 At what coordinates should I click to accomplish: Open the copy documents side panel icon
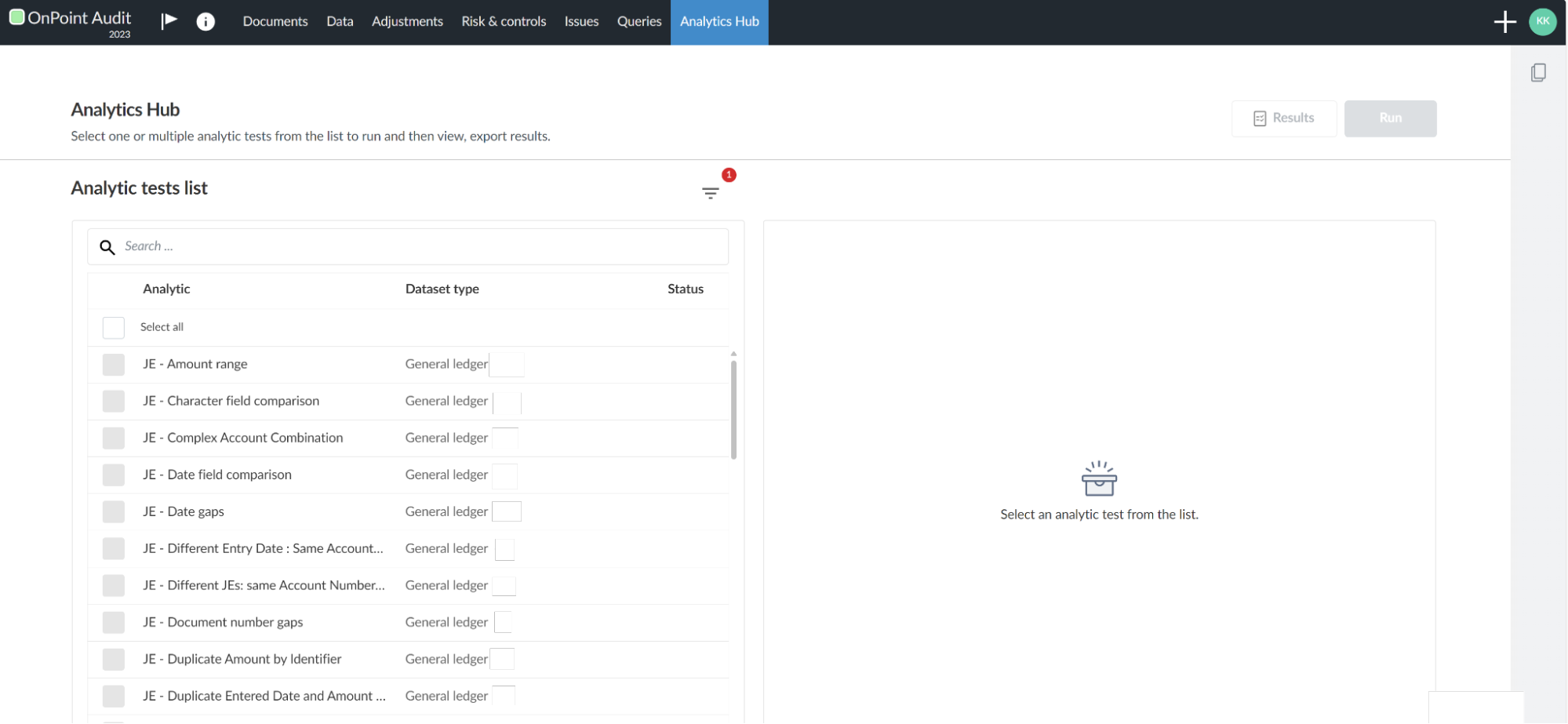click(x=1538, y=73)
